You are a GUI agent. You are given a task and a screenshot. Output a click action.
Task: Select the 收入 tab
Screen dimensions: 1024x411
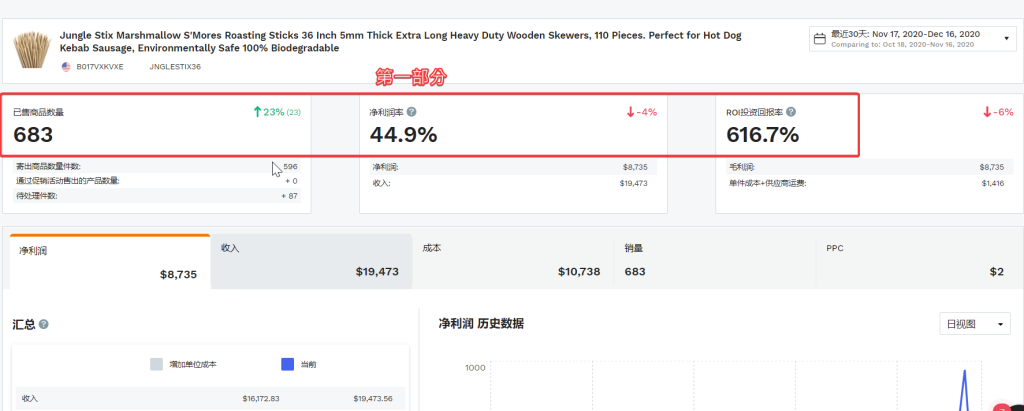pyautogui.click(x=311, y=262)
